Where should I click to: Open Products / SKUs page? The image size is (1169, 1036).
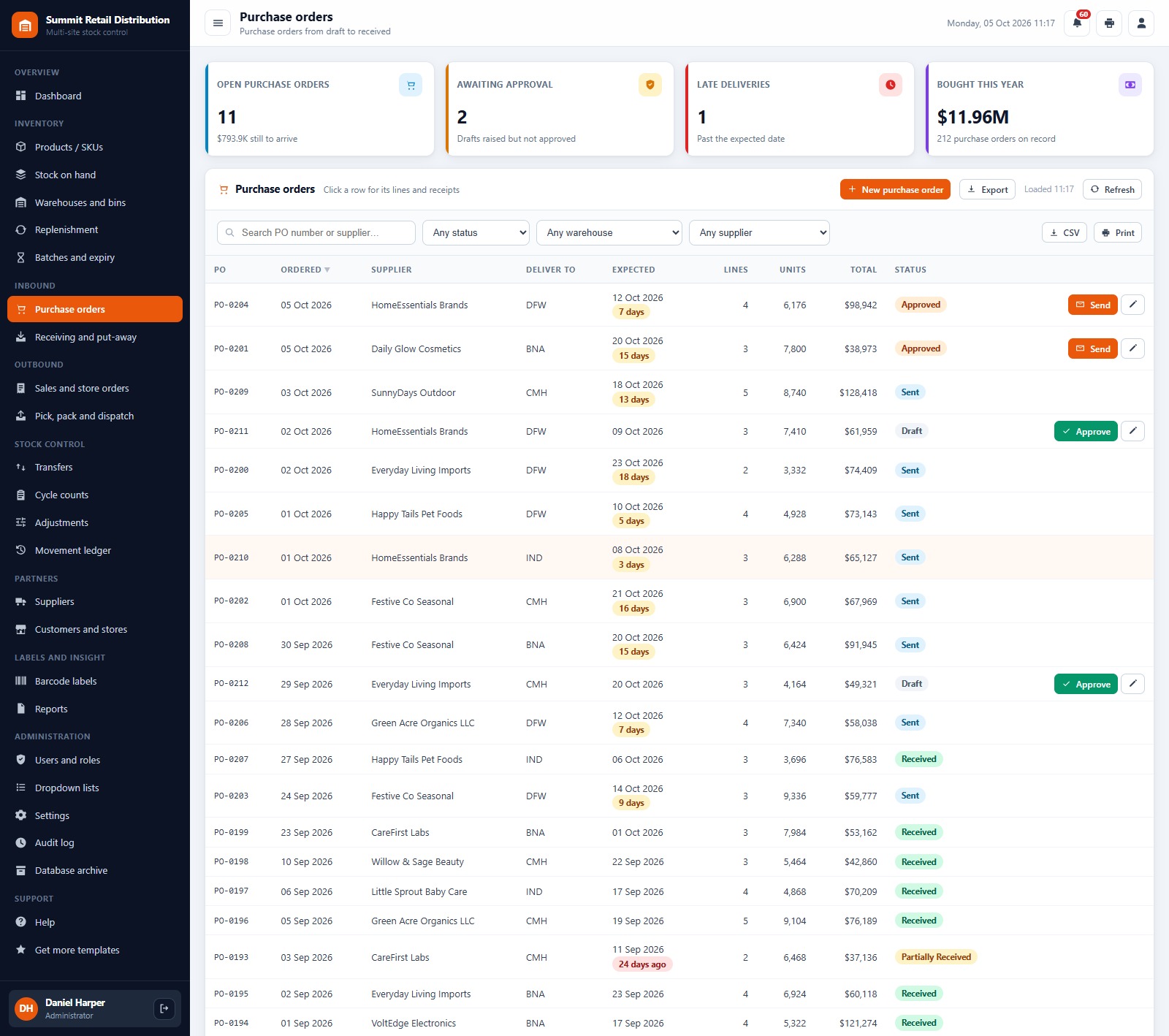(x=95, y=147)
